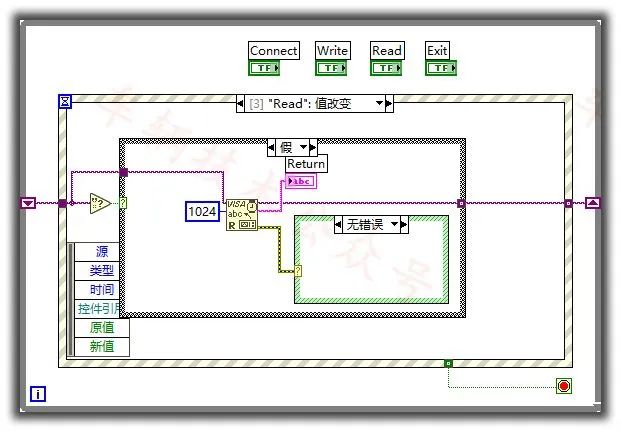Click the loop iteration i terminal

pyautogui.click(x=38, y=394)
